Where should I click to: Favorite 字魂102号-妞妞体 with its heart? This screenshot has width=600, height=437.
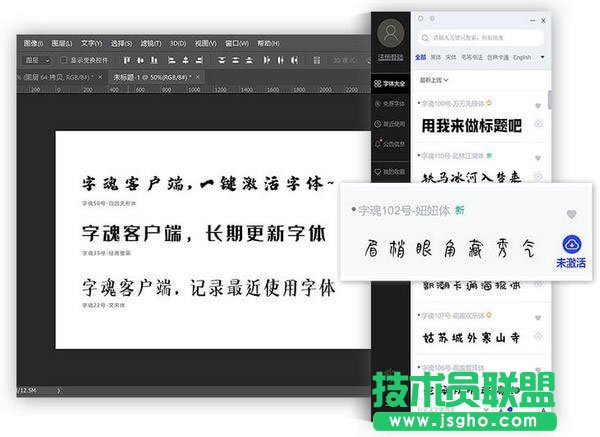[x=571, y=214]
